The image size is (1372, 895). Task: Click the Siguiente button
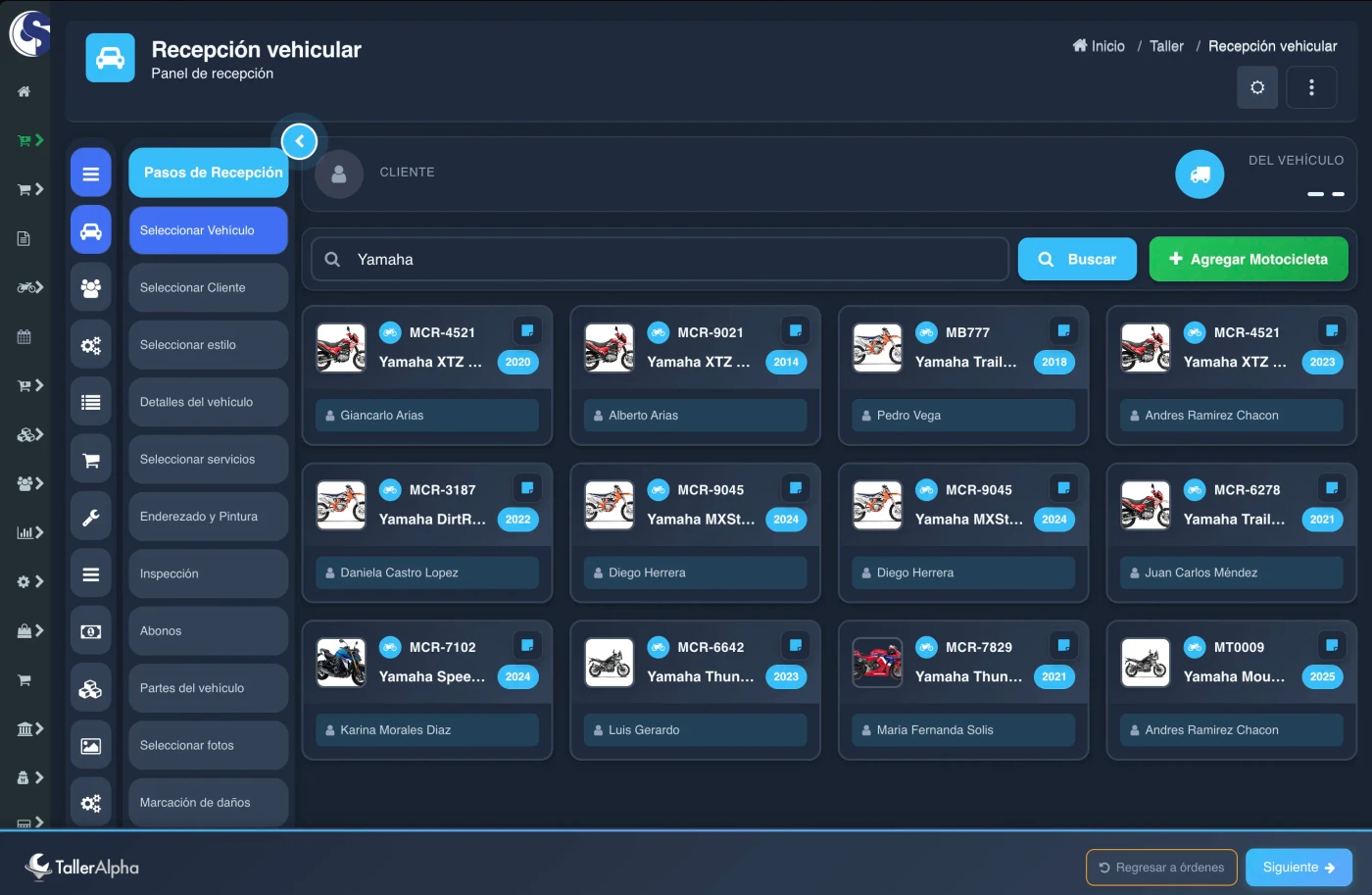pos(1298,868)
